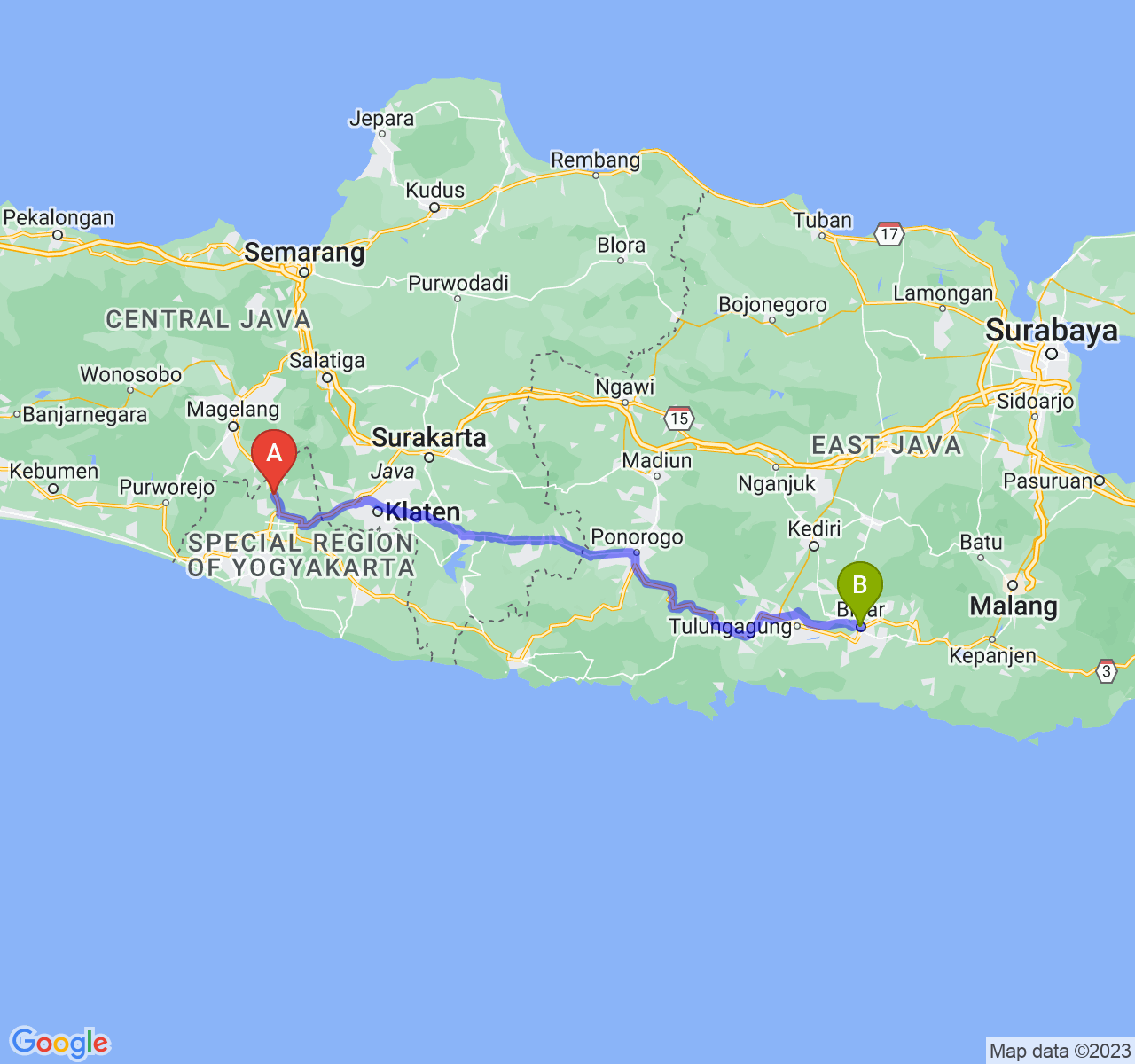
Task: Click the route 3 highway shield
Action: (1106, 671)
